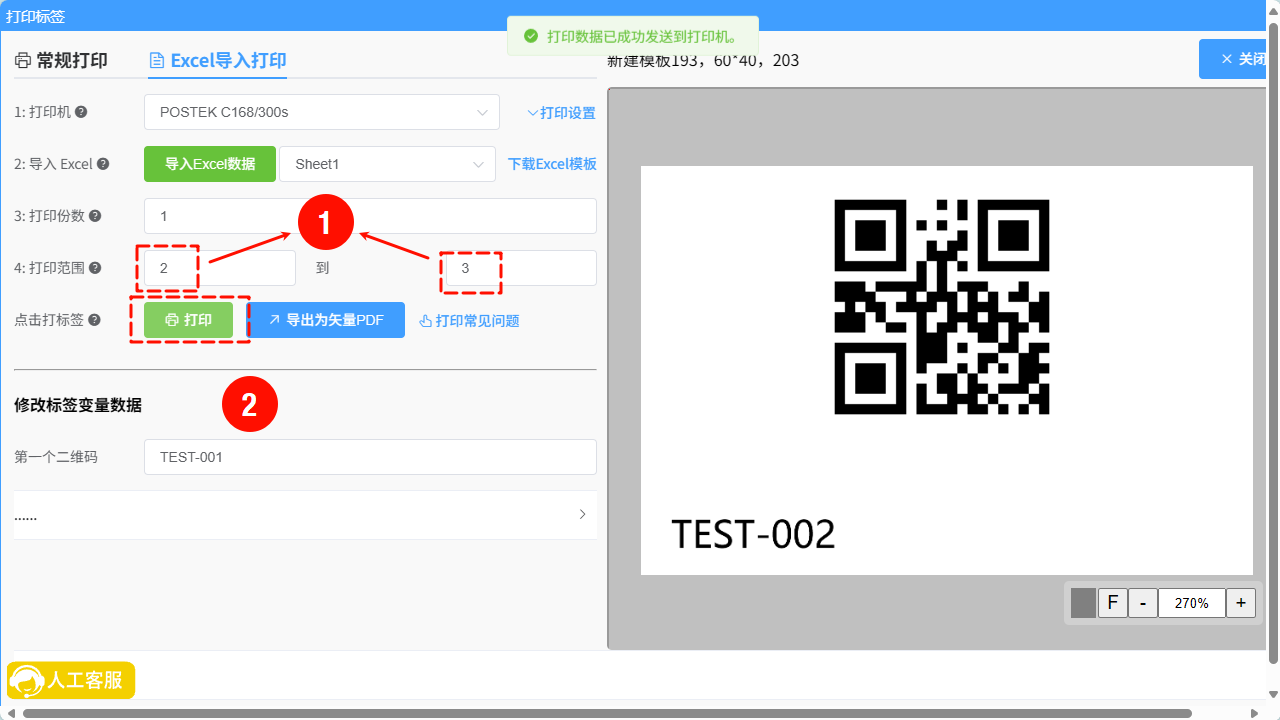This screenshot has width=1280, height=720.
Task: Open the Sheet1 sheet dropdown
Action: coord(387,164)
